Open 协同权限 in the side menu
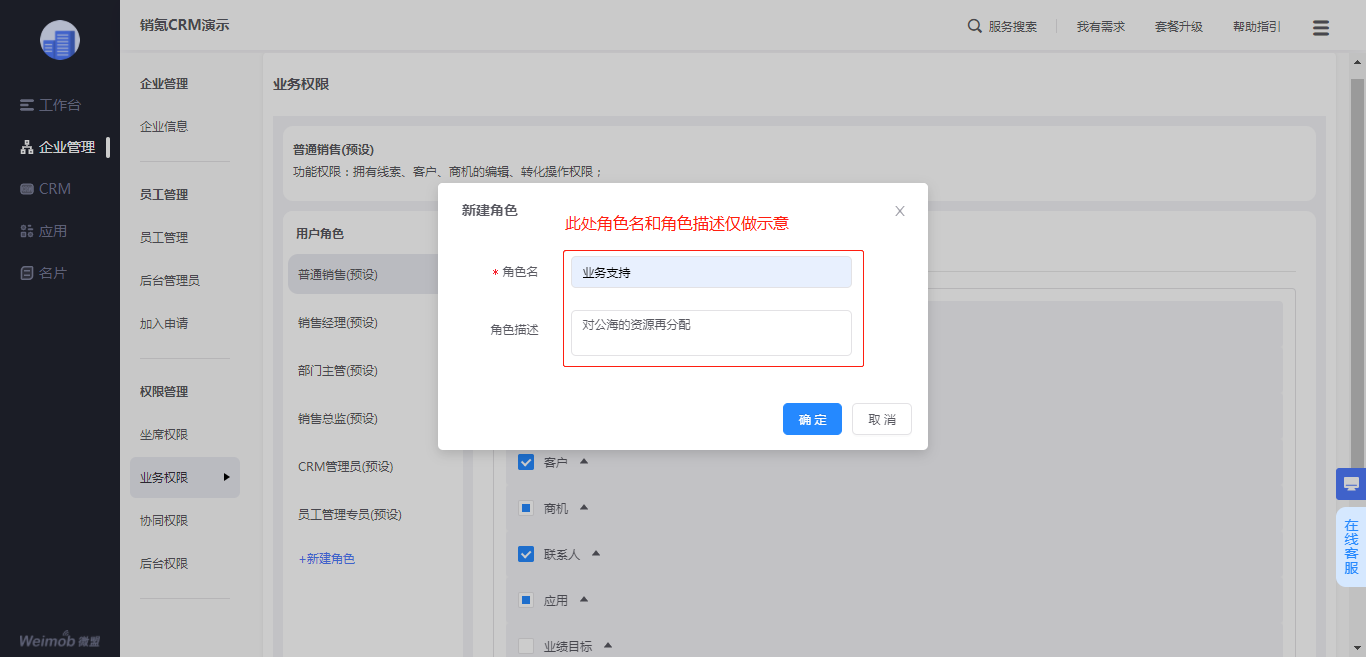 coord(164,521)
